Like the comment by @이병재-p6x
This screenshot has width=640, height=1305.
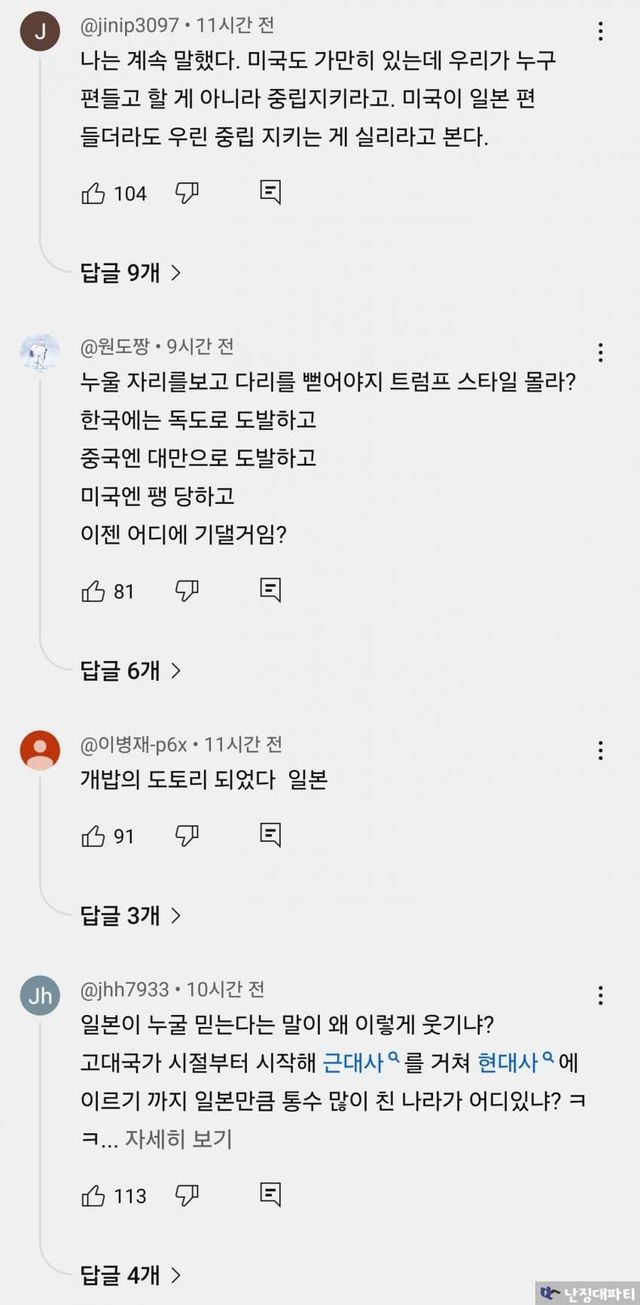click(x=93, y=835)
